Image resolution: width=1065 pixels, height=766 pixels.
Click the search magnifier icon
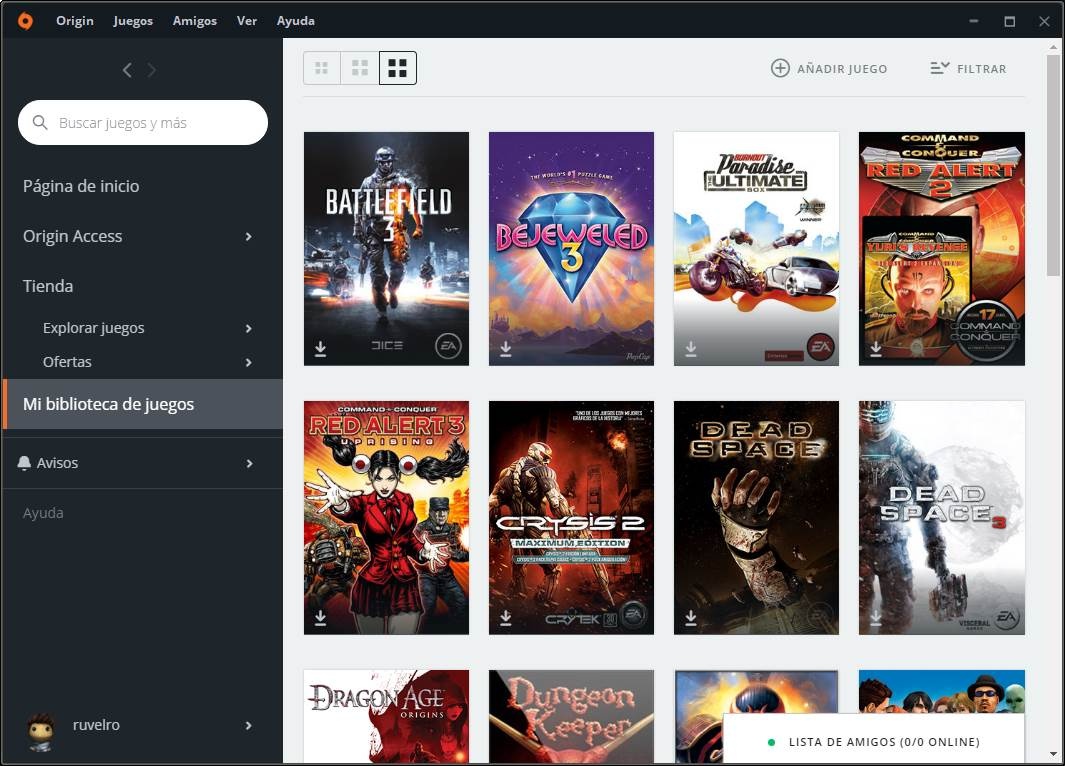(40, 122)
